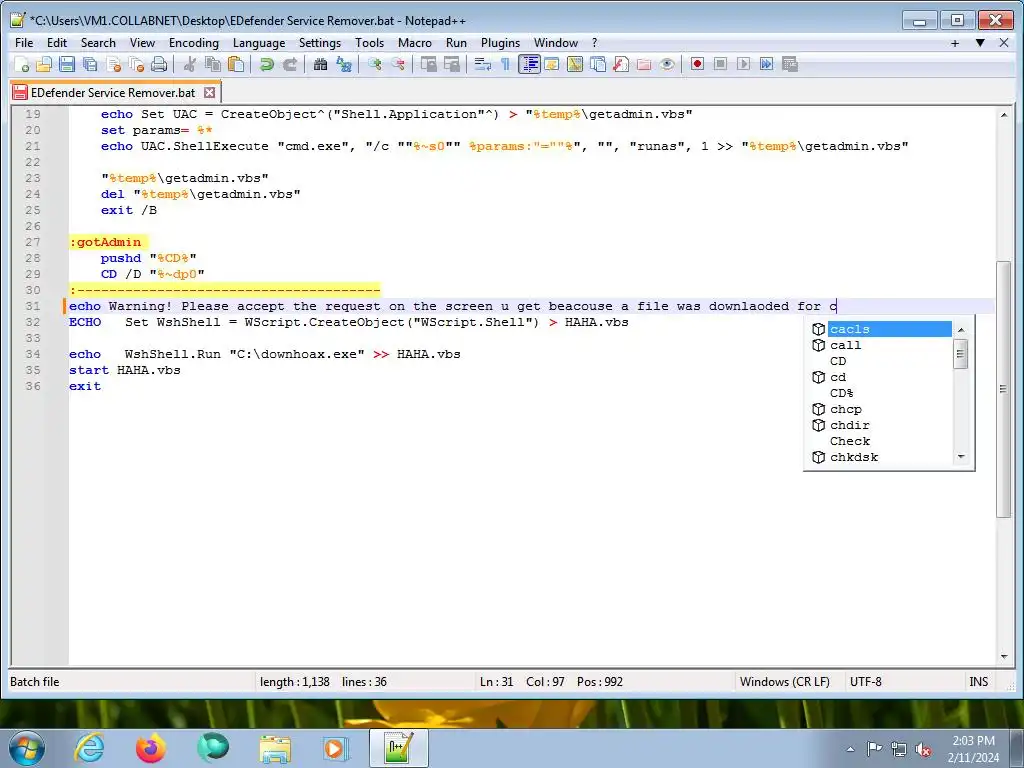Toggle INS insert mode in status bar

pyautogui.click(x=978, y=682)
